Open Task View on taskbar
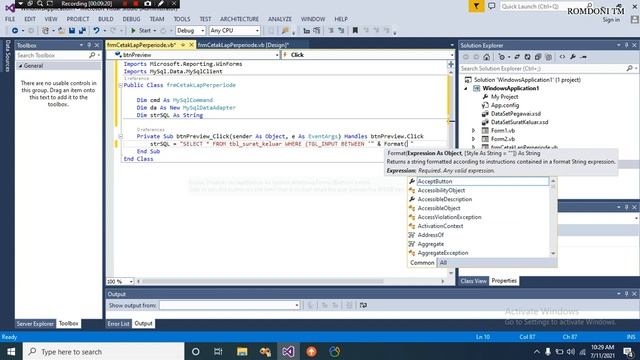Image resolution: width=640 pixels, height=360 pixels. [x=218, y=351]
